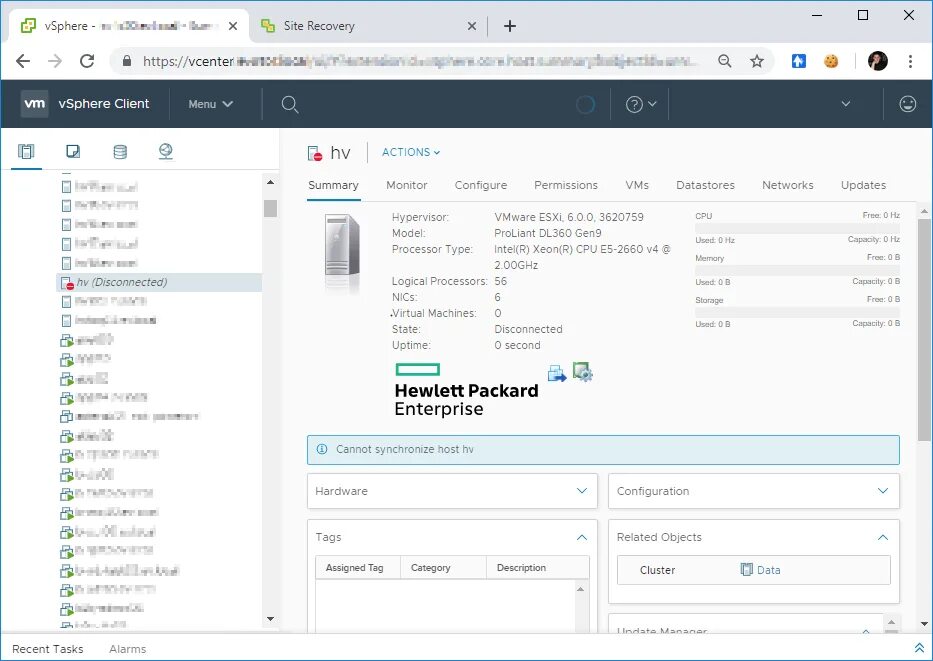Select 'ProLiant DL360 Gen9' model text
Viewport: 933px width, 661px height.
(547, 233)
